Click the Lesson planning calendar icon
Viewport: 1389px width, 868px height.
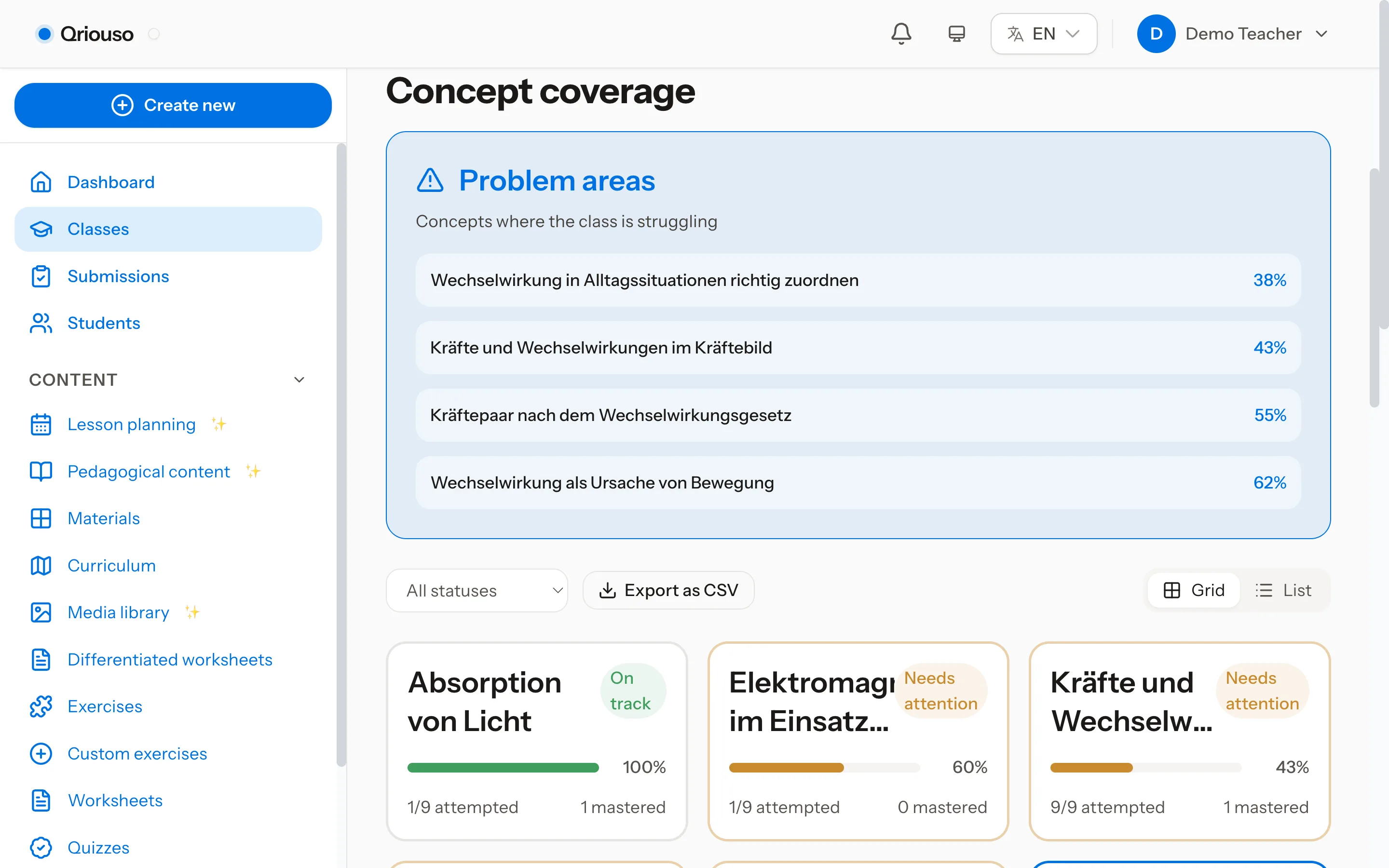[41, 424]
